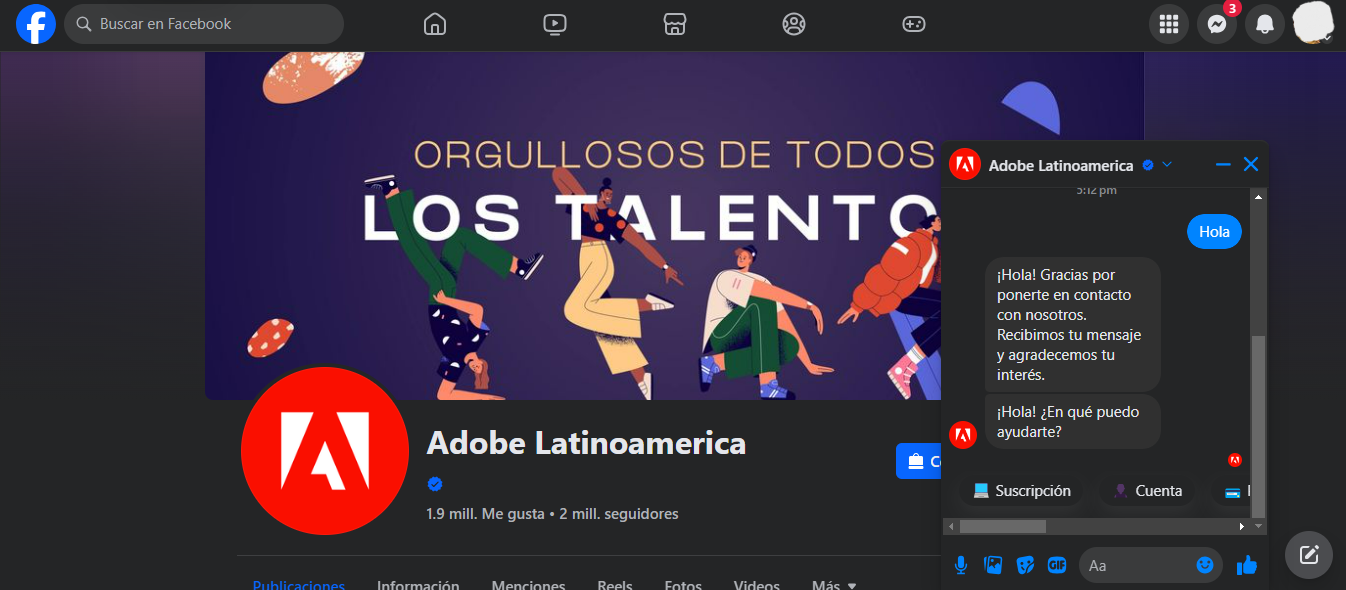Viewport: 1346px width, 590px height.
Task: Switch to the Información tab
Action: (x=418, y=585)
